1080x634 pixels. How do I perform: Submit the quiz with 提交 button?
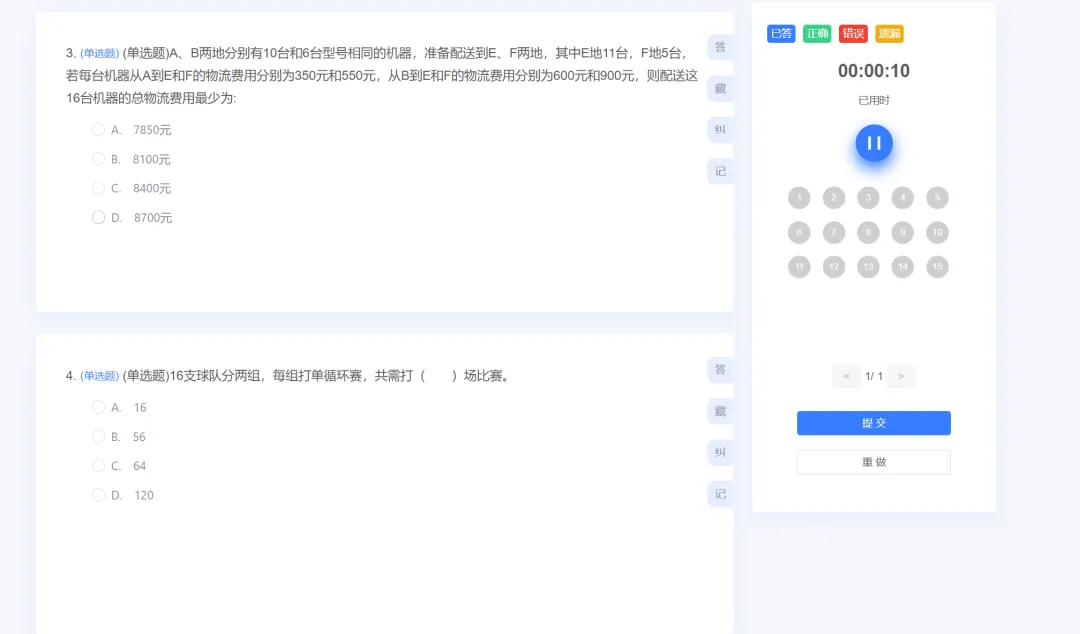coord(873,423)
